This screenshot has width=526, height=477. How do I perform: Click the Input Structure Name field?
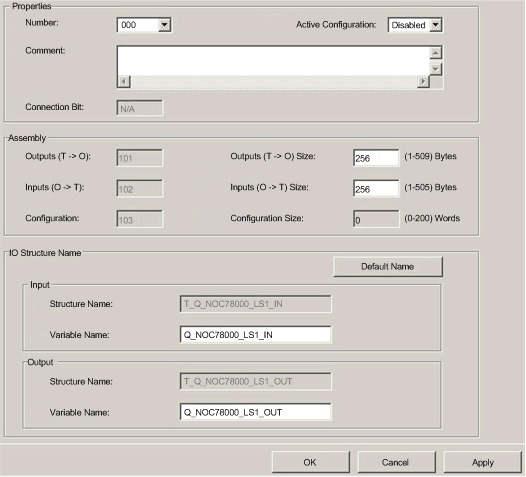pos(255,304)
